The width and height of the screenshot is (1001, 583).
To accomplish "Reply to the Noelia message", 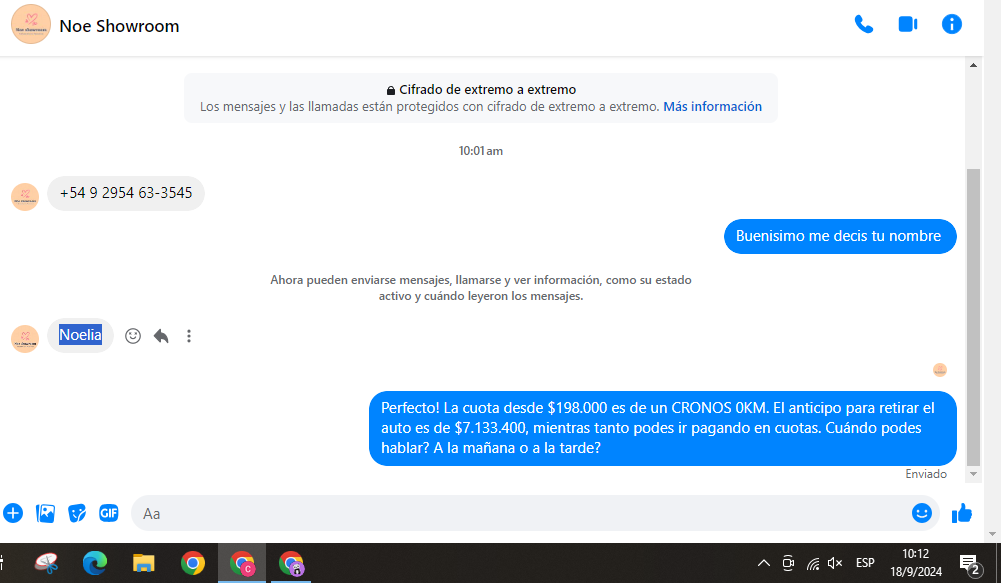I will pos(161,336).
